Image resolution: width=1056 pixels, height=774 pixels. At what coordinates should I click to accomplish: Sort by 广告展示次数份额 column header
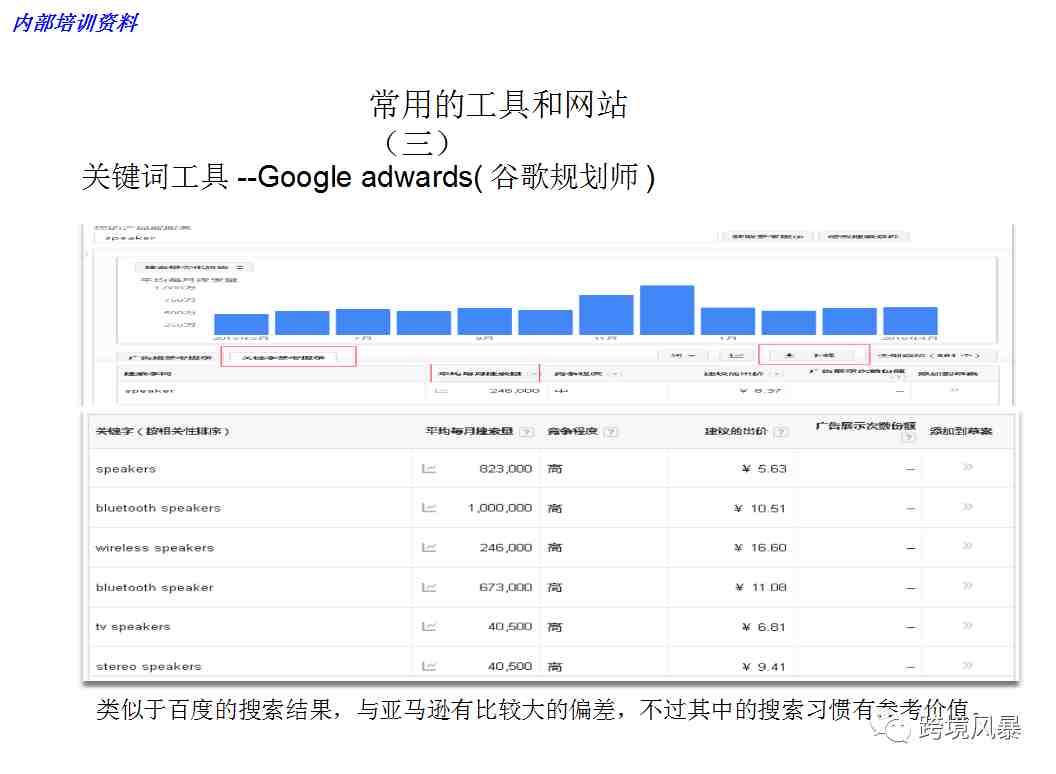pyautogui.click(x=865, y=426)
